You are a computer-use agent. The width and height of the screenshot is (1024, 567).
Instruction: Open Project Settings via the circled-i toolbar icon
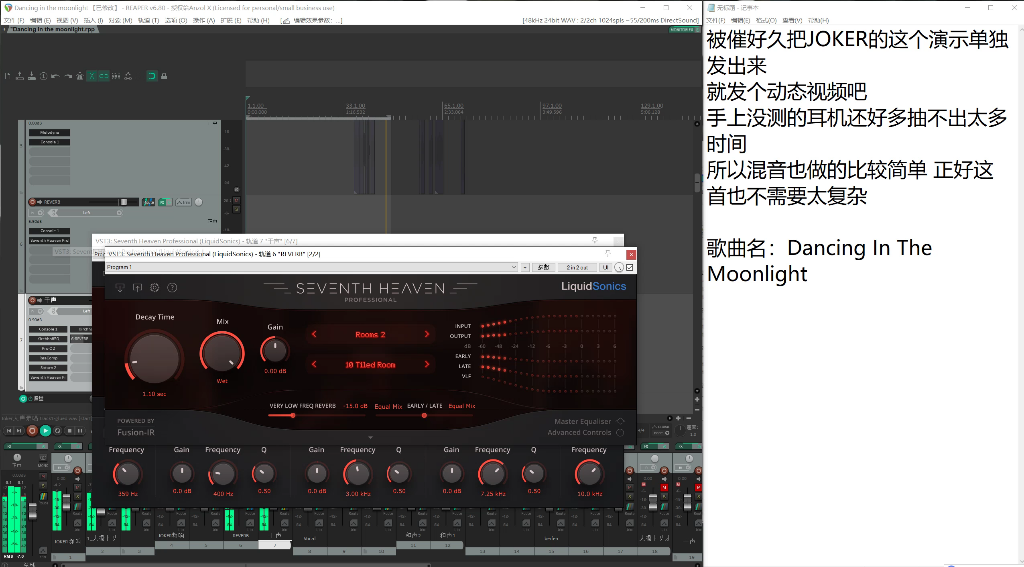pos(44,76)
